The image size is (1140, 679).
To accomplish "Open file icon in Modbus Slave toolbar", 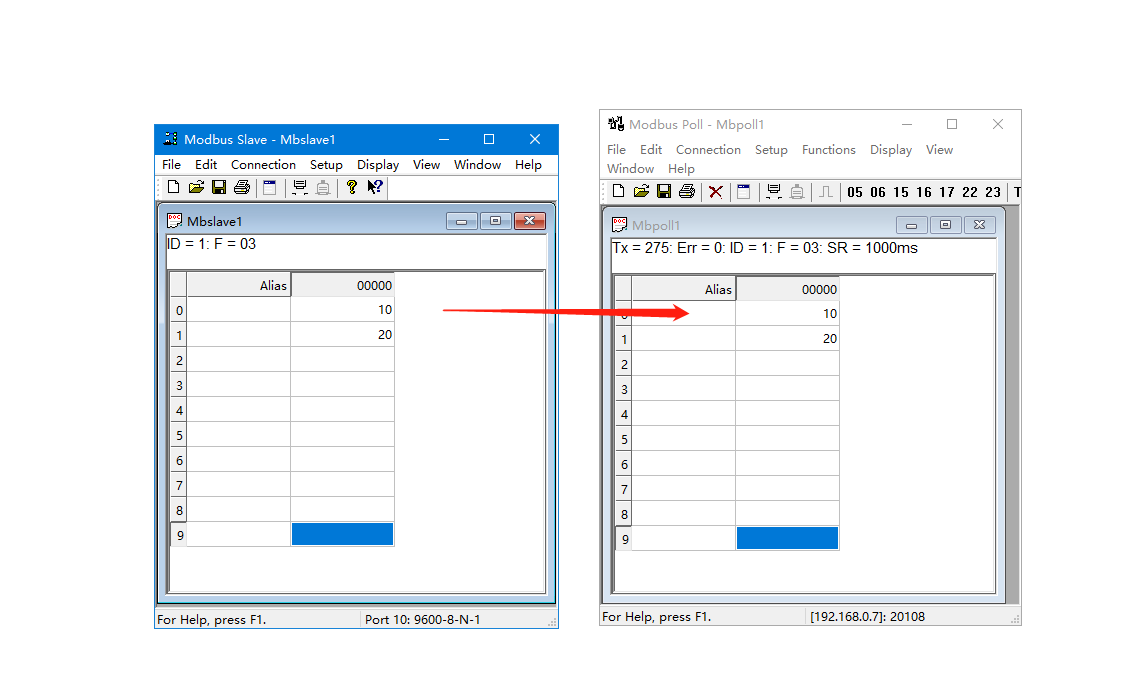I will (196, 187).
